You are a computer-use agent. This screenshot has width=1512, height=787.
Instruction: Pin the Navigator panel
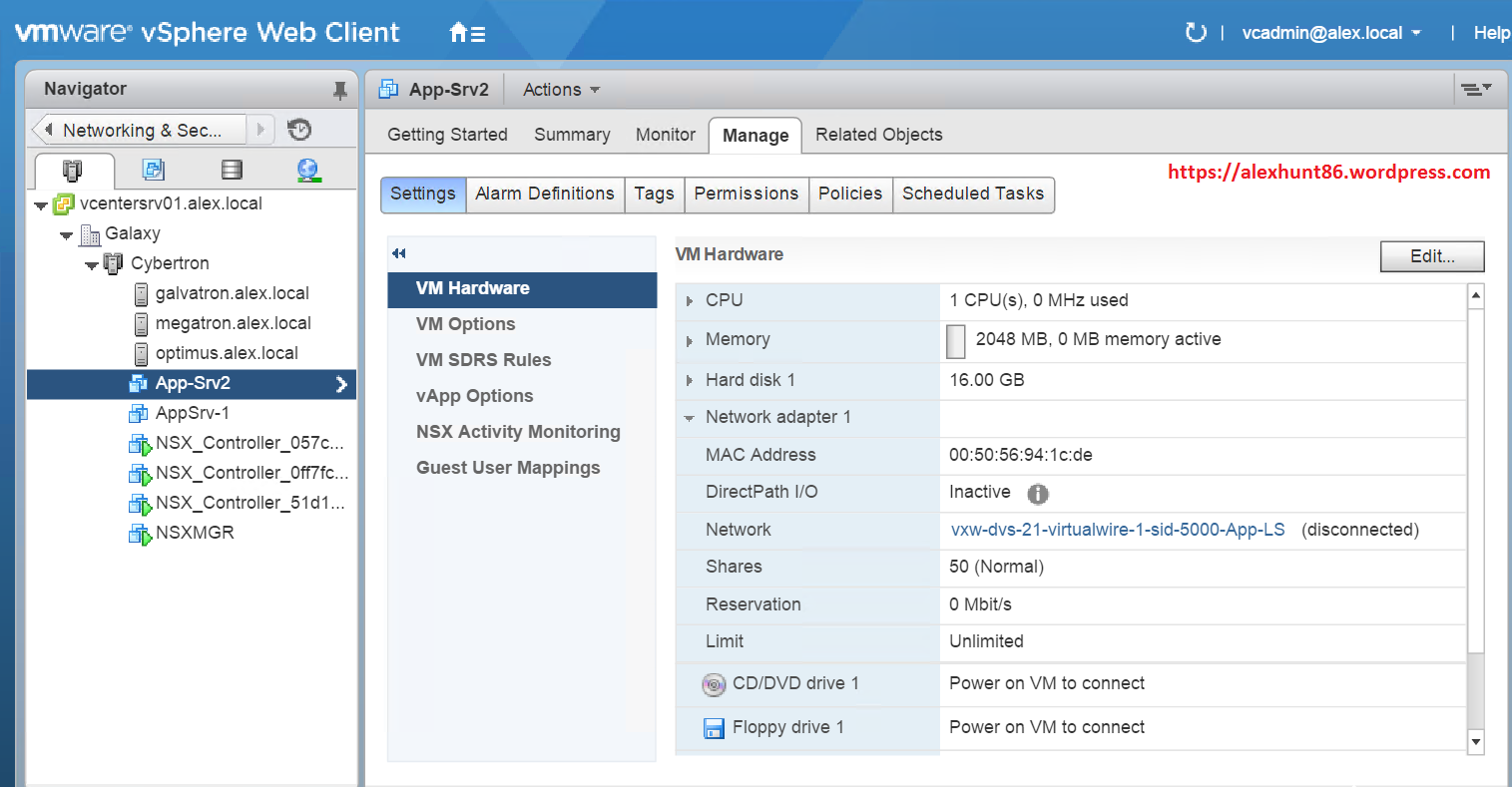pyautogui.click(x=339, y=90)
